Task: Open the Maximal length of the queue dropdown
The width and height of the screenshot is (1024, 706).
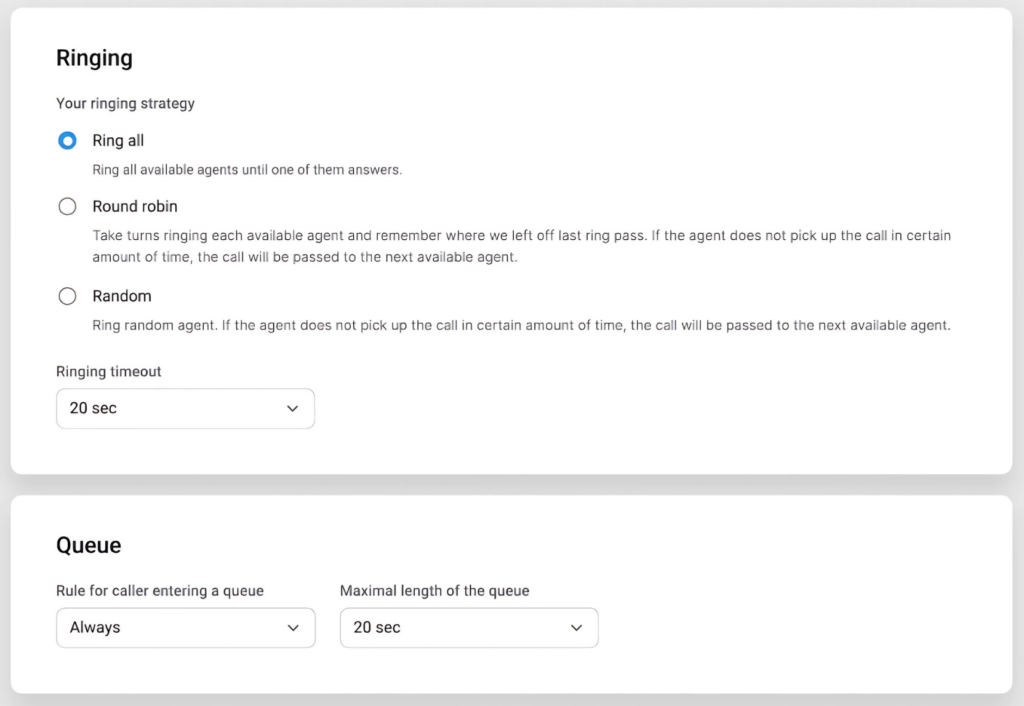Action: click(469, 627)
